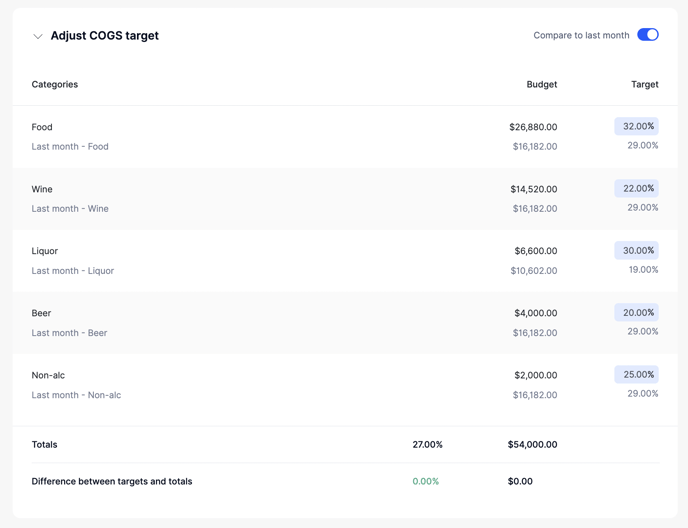Click the Categories column header
Image resolution: width=688 pixels, height=528 pixels.
[55, 85]
